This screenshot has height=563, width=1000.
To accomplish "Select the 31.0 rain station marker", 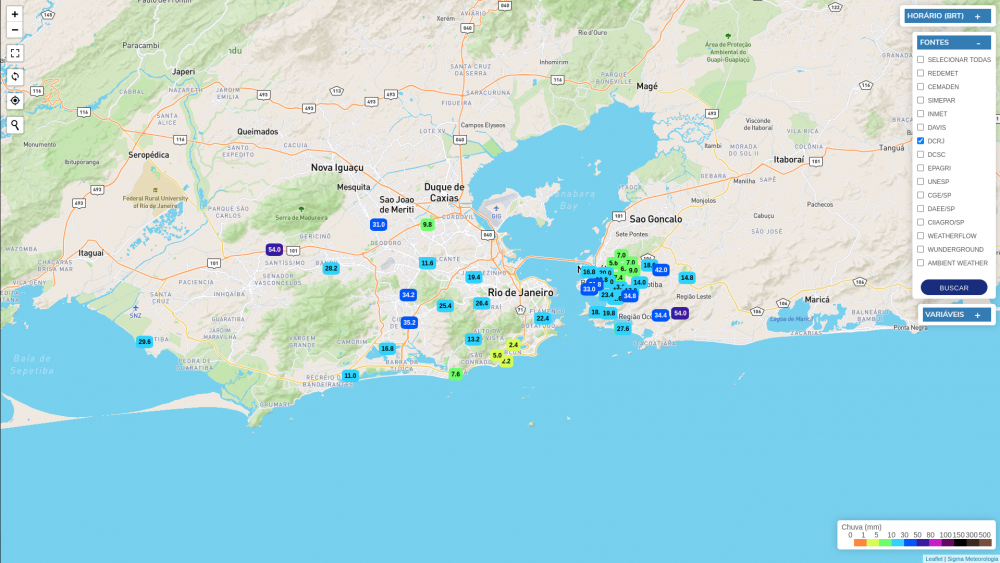I will [x=379, y=224].
